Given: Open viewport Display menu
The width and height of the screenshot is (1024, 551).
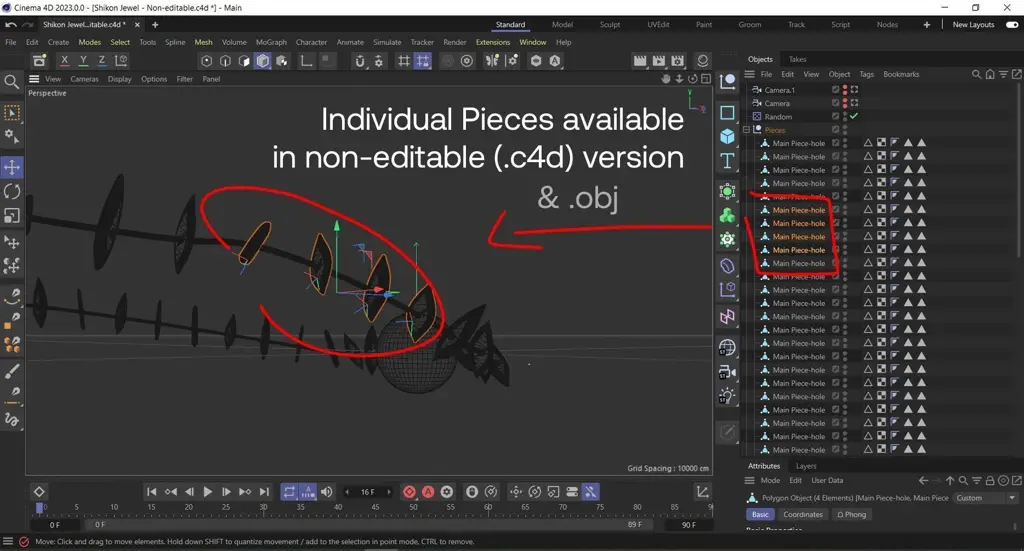Looking at the screenshot, I should [x=120, y=79].
